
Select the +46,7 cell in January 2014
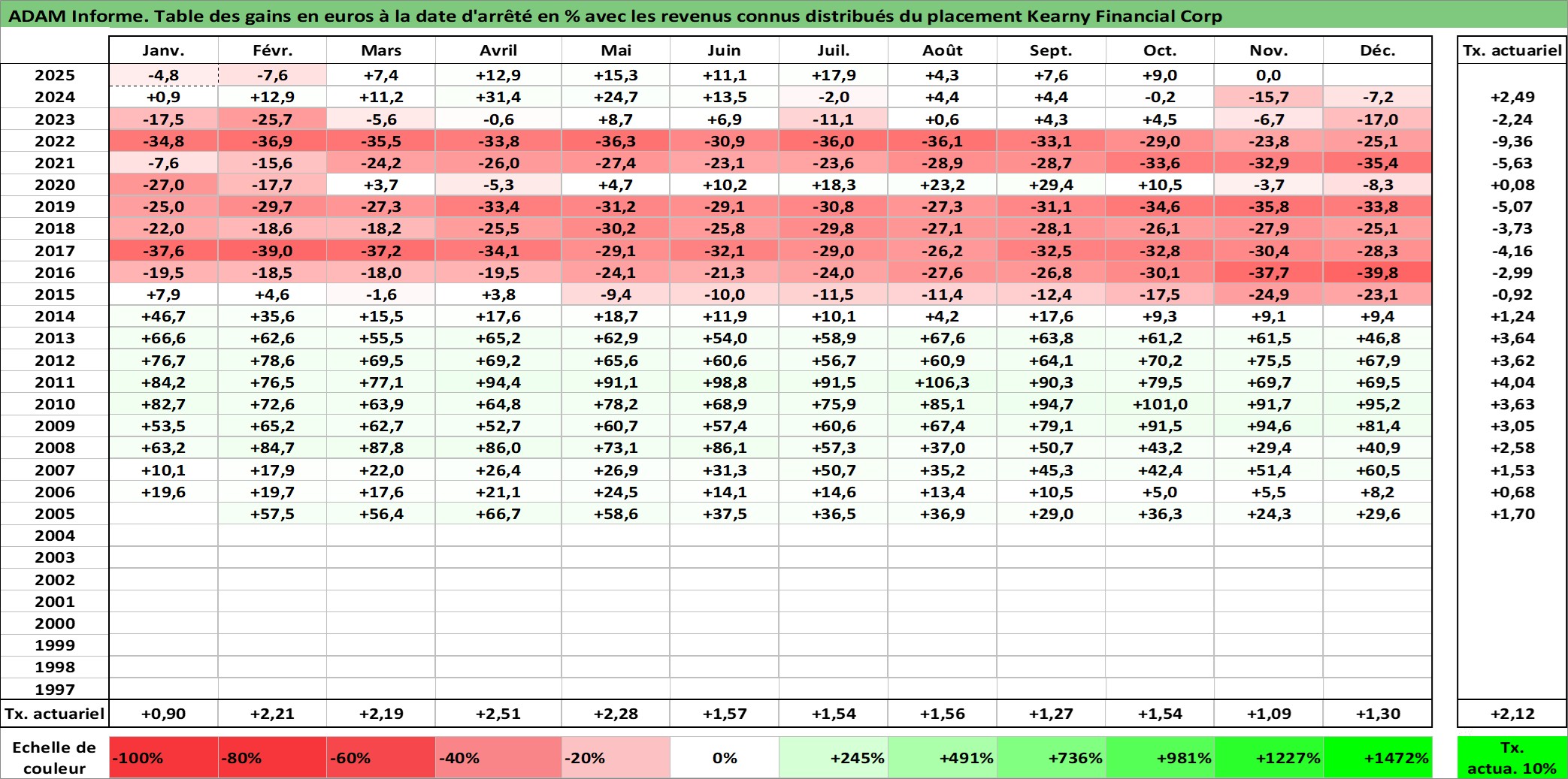click(x=163, y=316)
